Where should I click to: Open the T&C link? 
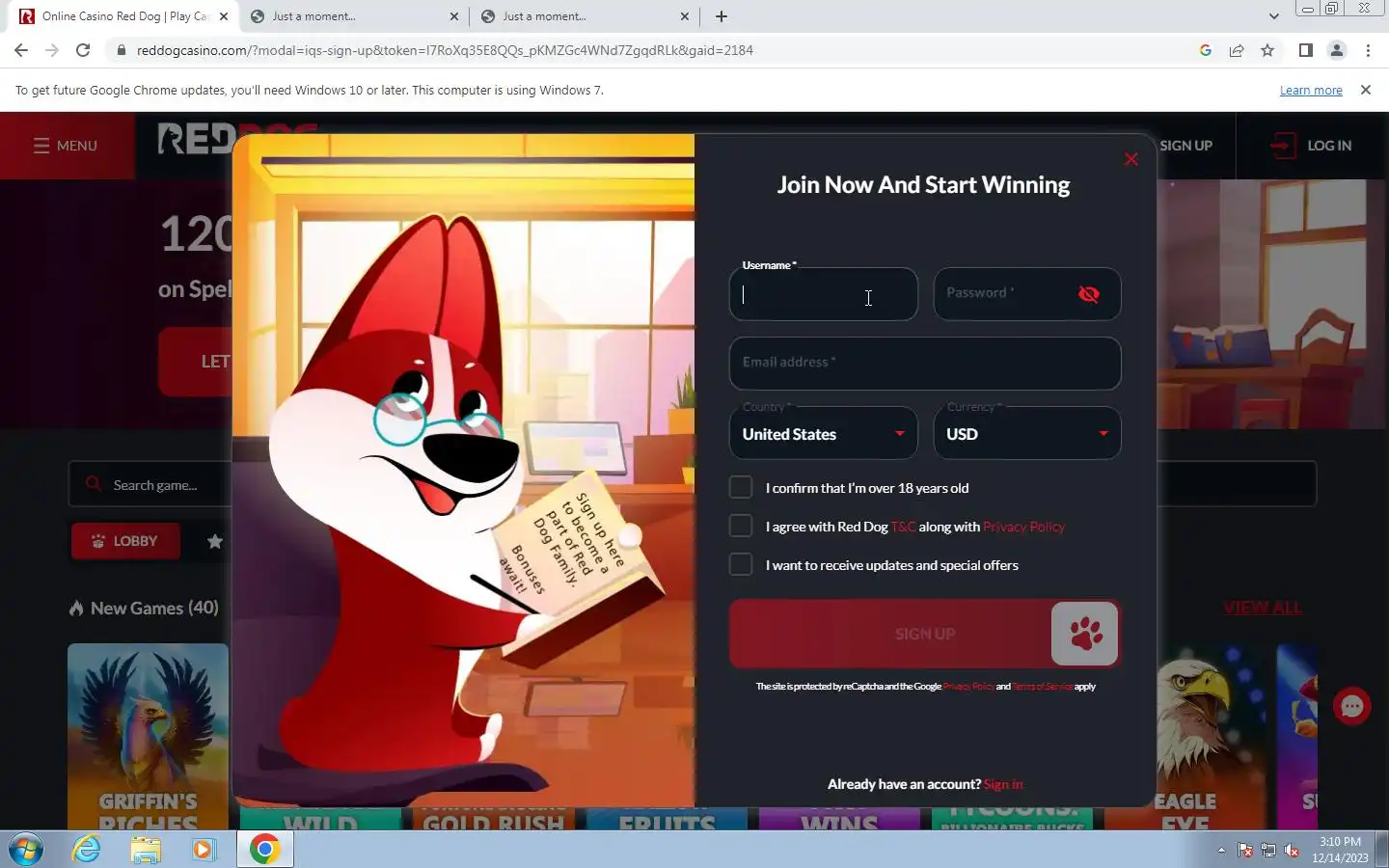pos(904,527)
